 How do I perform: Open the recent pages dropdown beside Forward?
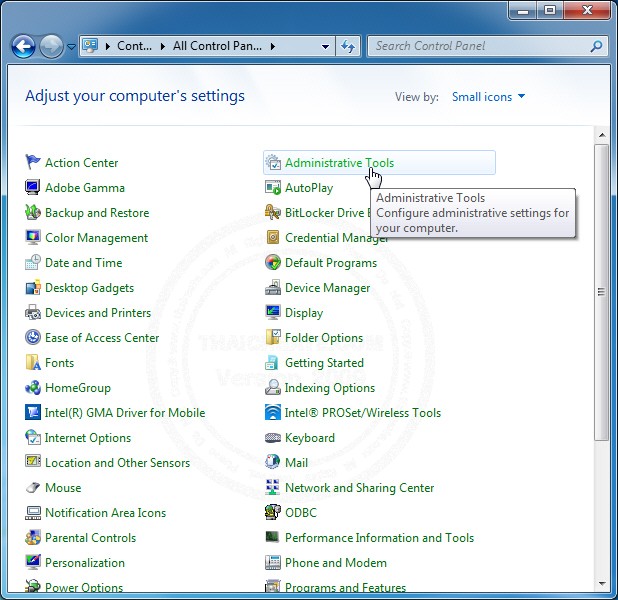[x=71, y=47]
